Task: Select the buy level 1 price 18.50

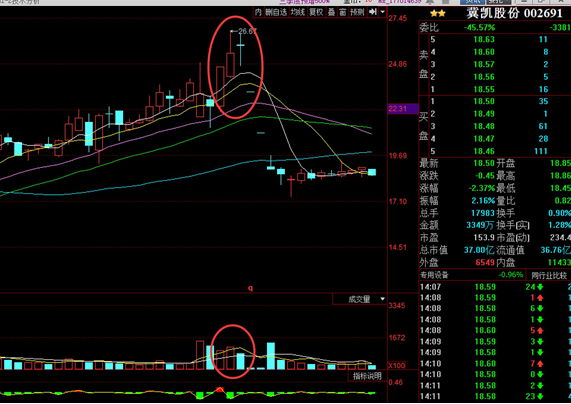Action: [x=484, y=101]
